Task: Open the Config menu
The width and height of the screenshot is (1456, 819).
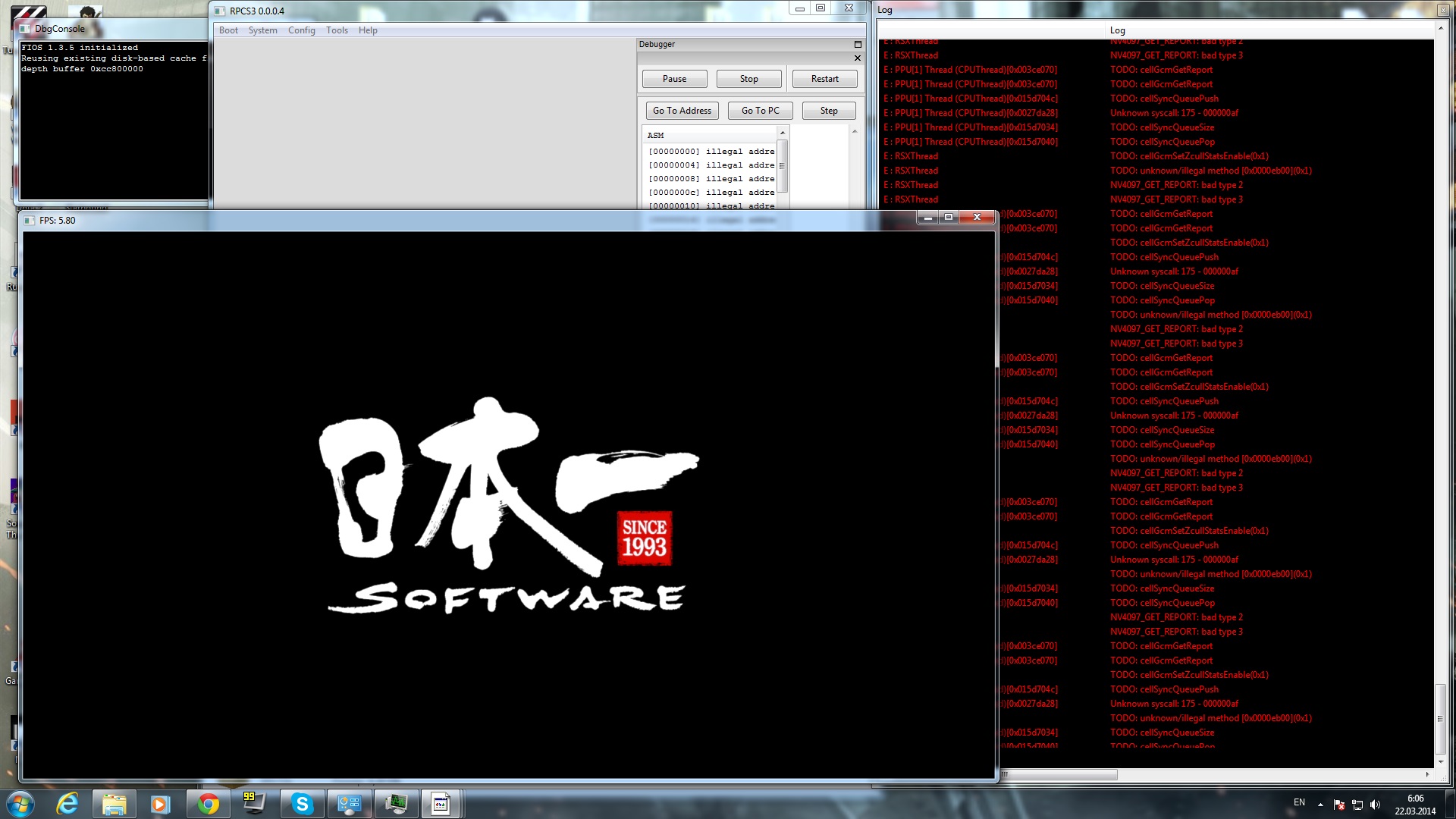Action: (301, 30)
